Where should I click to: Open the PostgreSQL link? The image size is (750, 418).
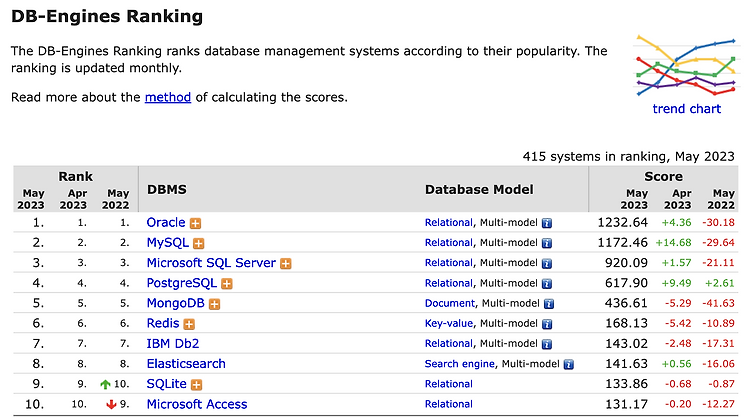pos(182,283)
